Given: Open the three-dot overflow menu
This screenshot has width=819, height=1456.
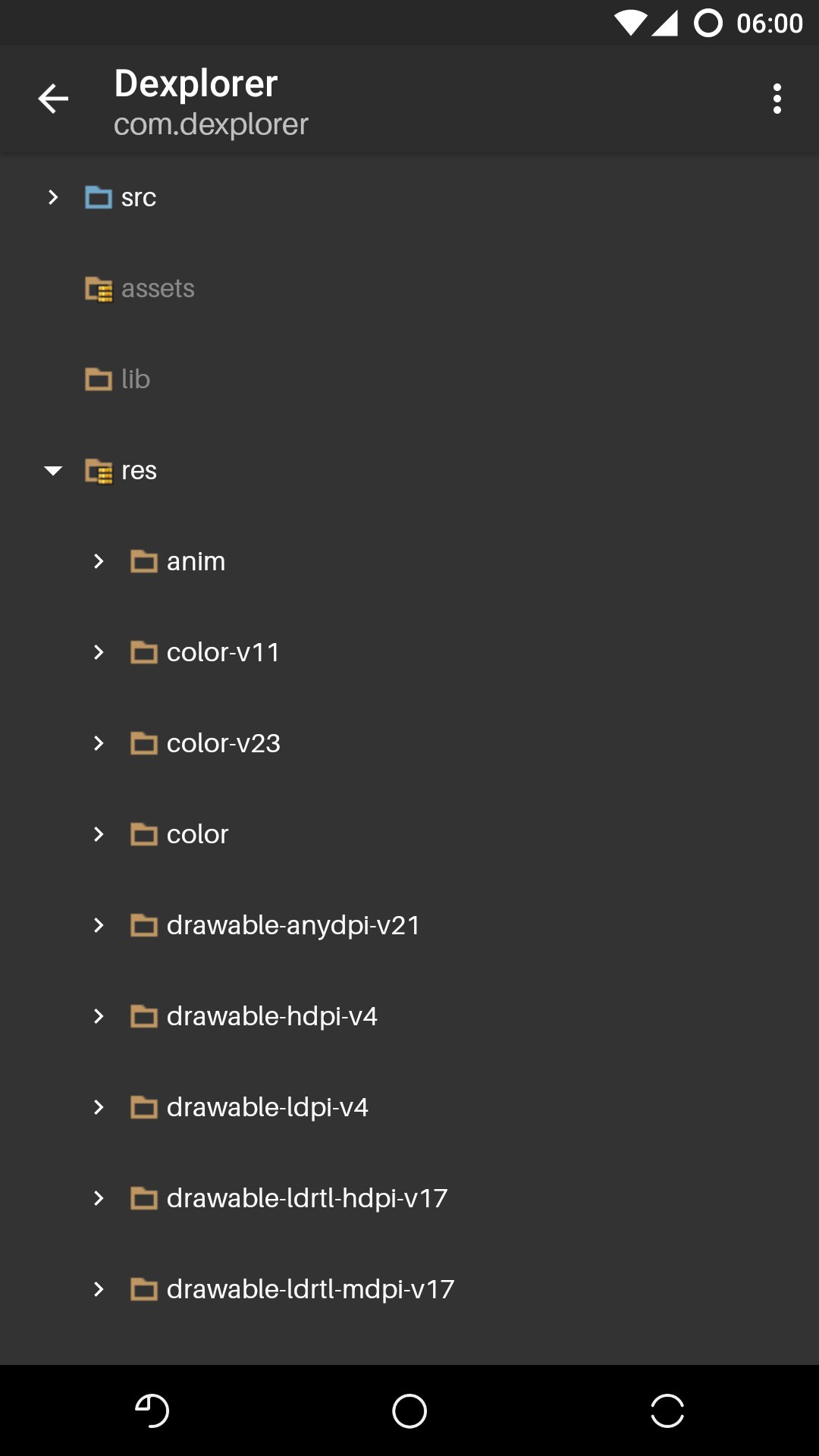Looking at the screenshot, I should point(777,99).
